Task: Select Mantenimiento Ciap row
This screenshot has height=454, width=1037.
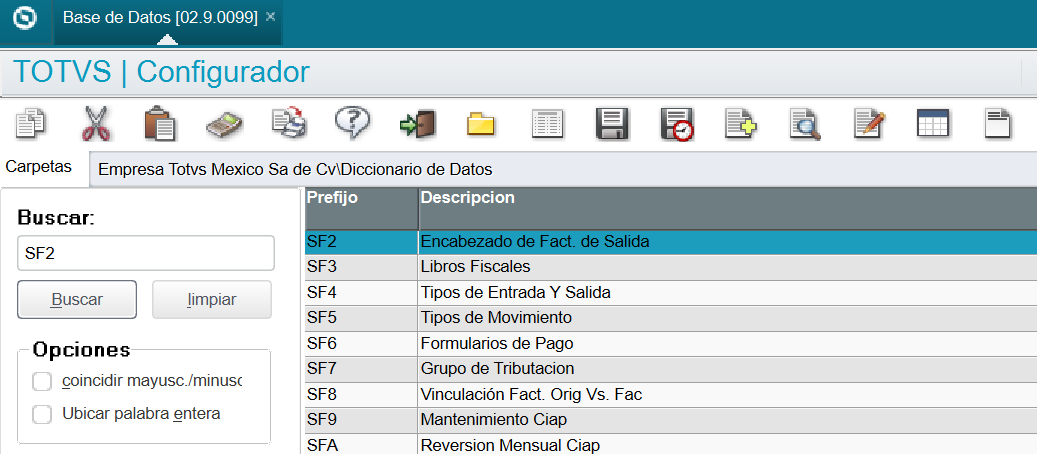Action: coord(727,420)
